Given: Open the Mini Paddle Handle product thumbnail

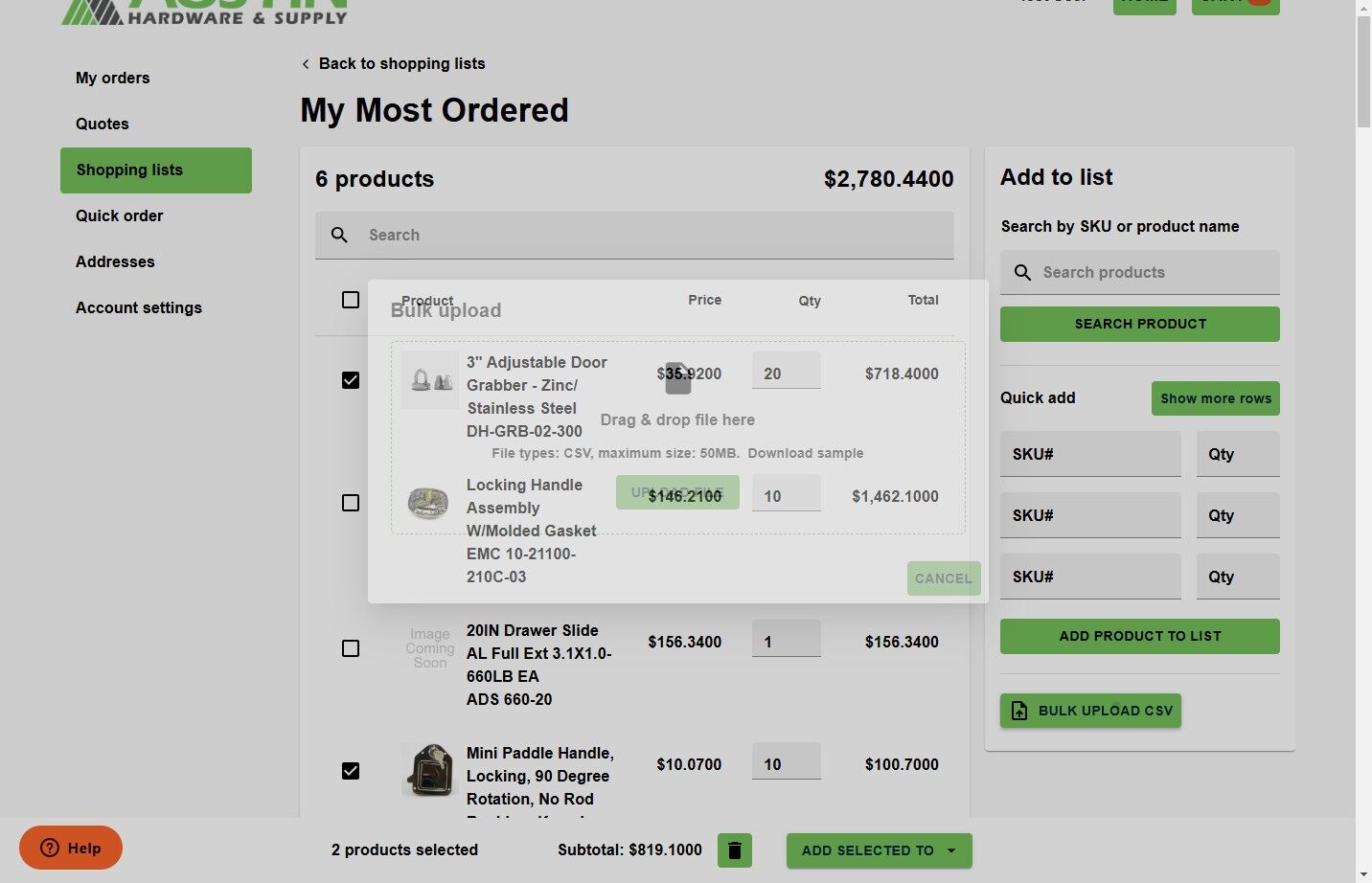Looking at the screenshot, I should [429, 770].
